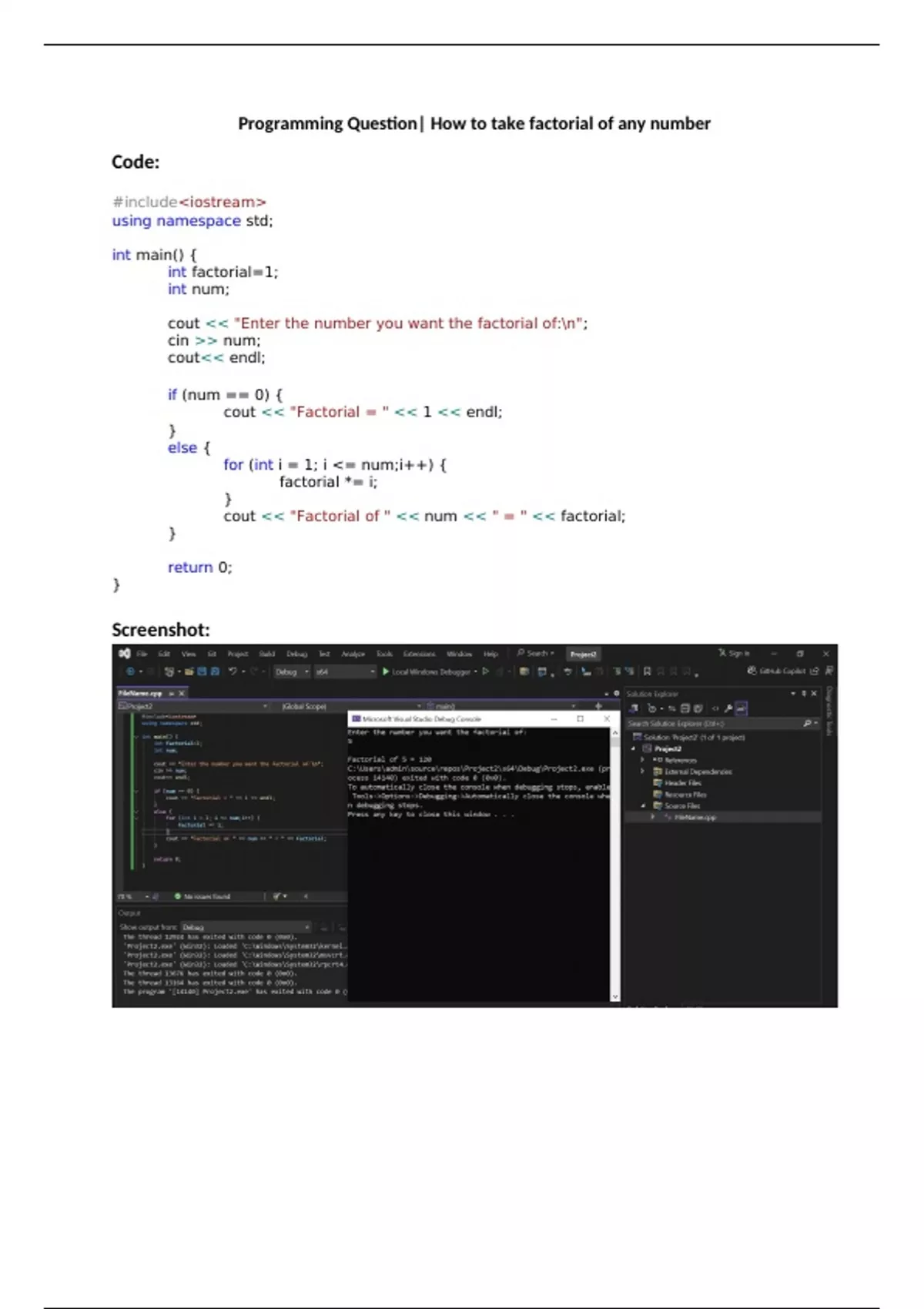Click the green Start debugging arrow
The width and height of the screenshot is (924, 1309).
click(386, 671)
